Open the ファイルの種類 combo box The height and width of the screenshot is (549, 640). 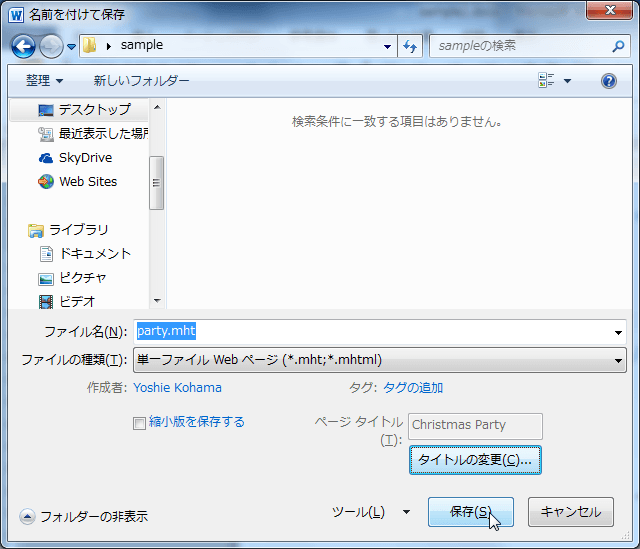tap(380, 360)
